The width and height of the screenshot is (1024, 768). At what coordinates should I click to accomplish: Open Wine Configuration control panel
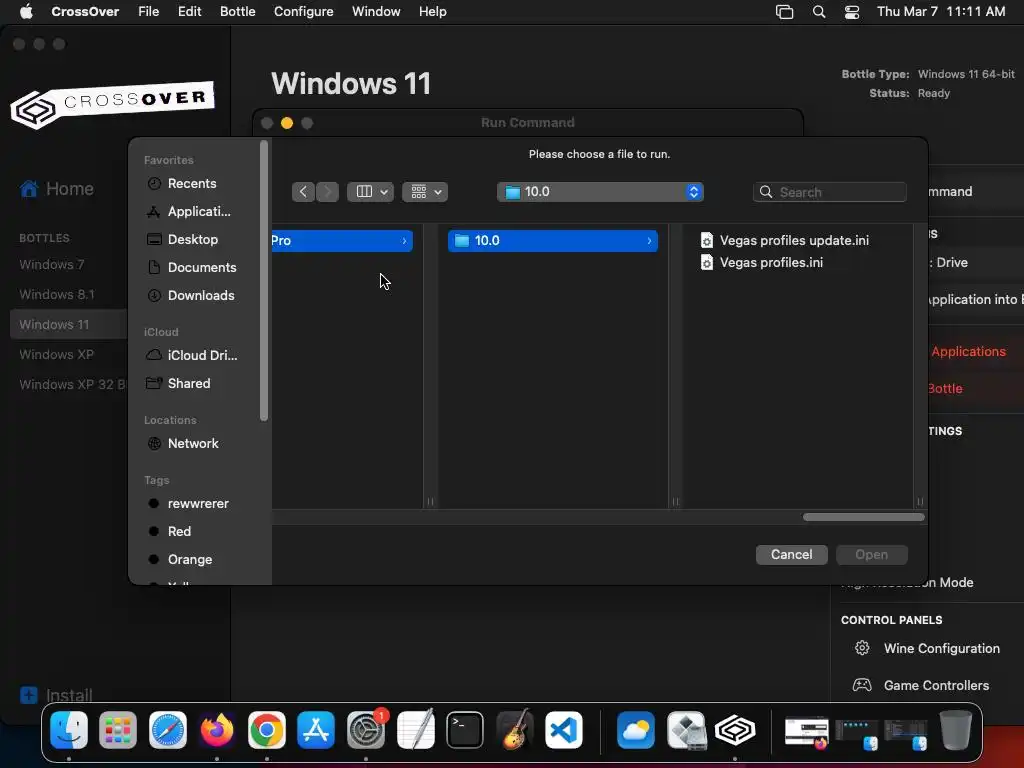tap(927, 648)
